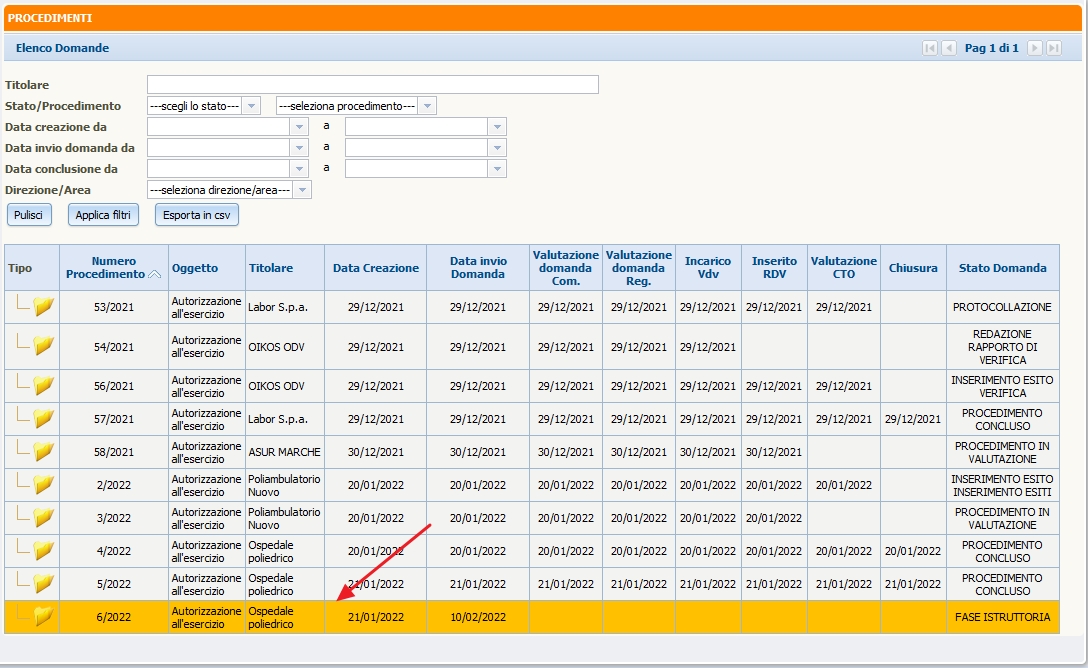Open folder icon for procedure 58/2021
This screenshot has height=668, width=1088.
click(43, 451)
